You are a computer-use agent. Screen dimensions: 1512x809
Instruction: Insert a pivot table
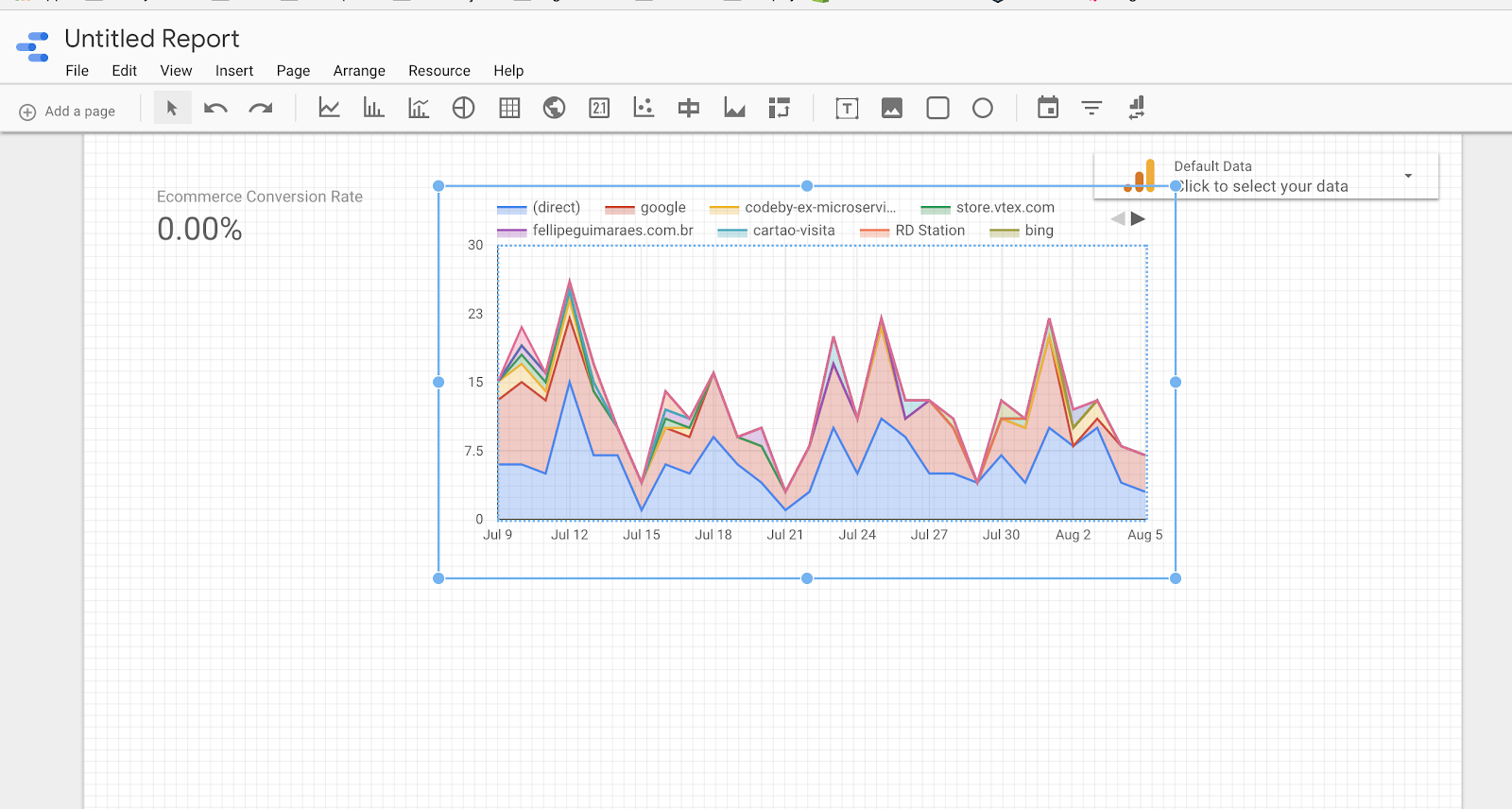point(779,108)
